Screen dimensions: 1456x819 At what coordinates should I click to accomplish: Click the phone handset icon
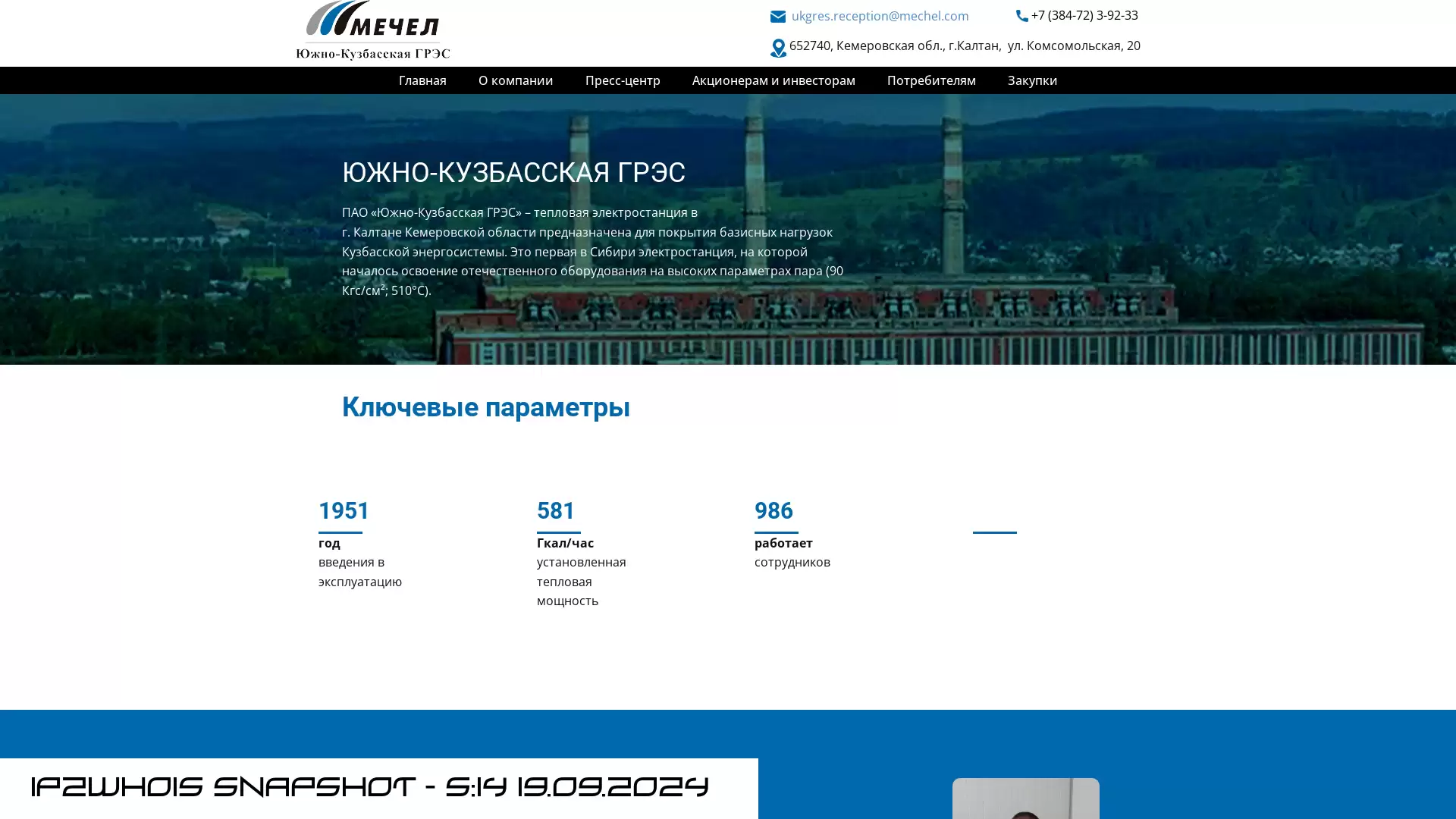pyautogui.click(x=1022, y=15)
